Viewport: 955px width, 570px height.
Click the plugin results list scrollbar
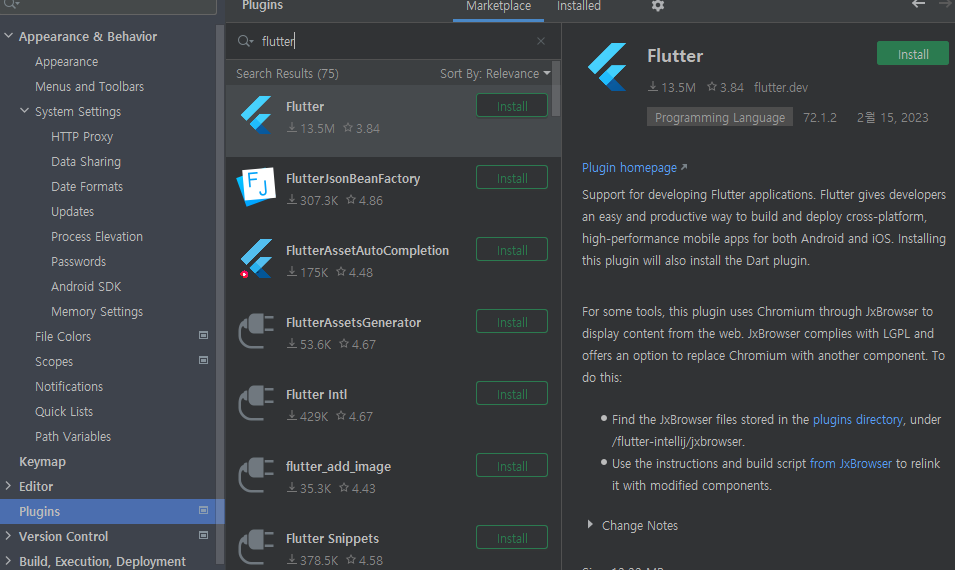pyautogui.click(x=555, y=88)
